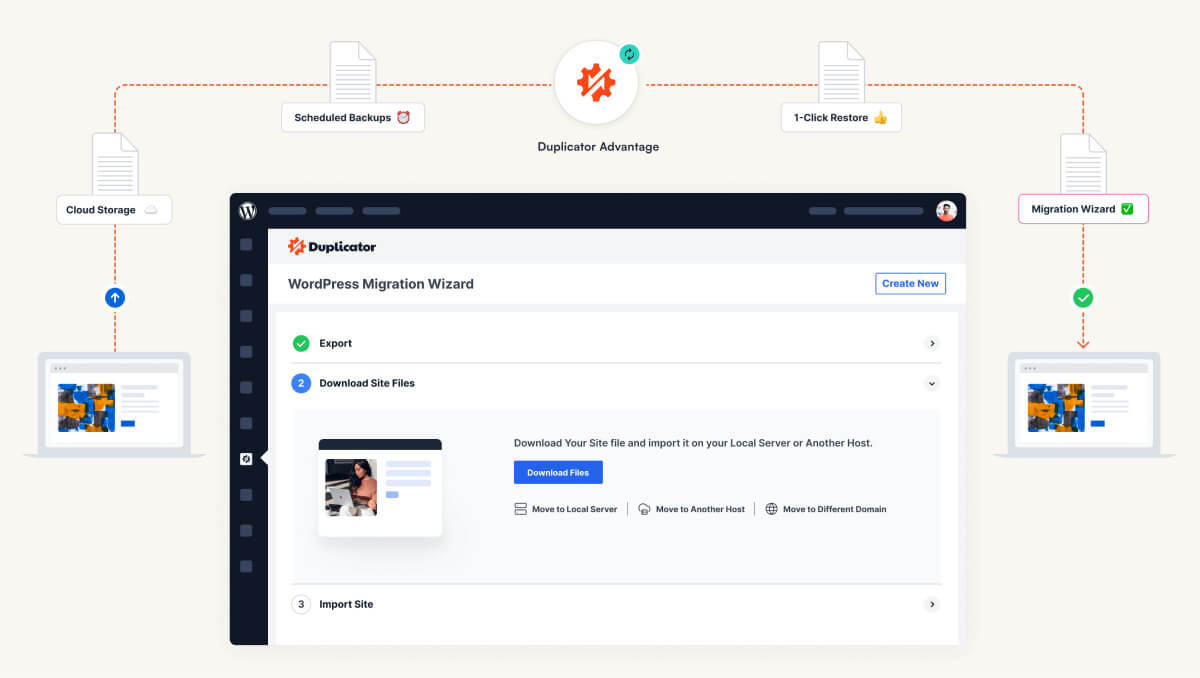Click the alarm clock icon on Scheduled Backups
Image resolution: width=1200 pixels, height=678 pixels.
point(404,117)
